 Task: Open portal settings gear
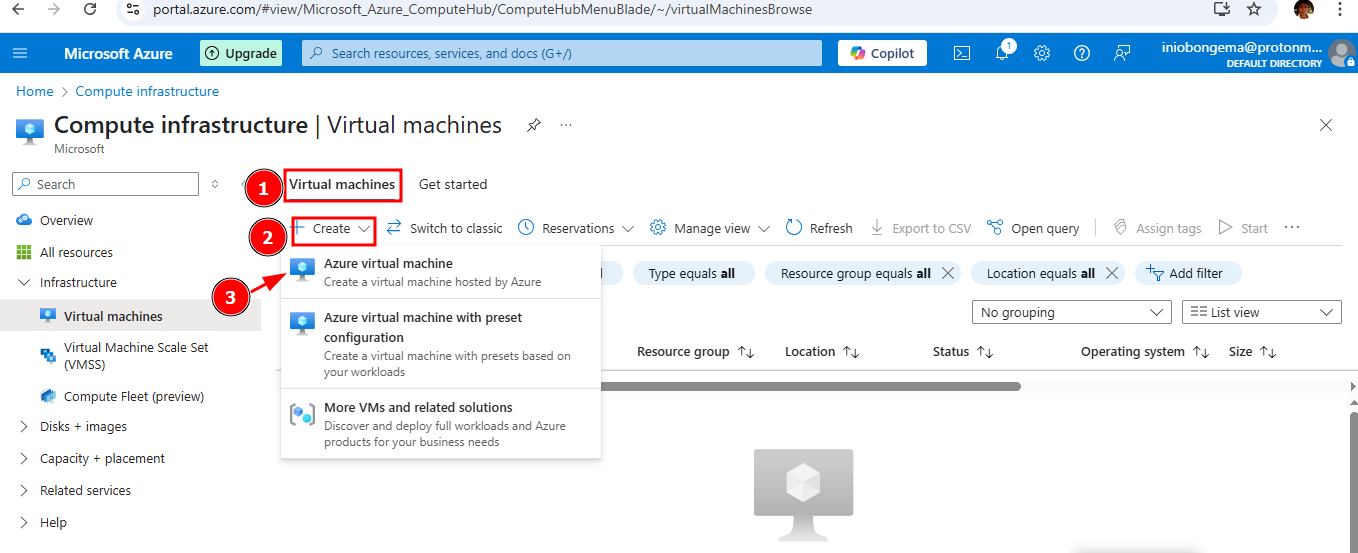pos(1042,53)
